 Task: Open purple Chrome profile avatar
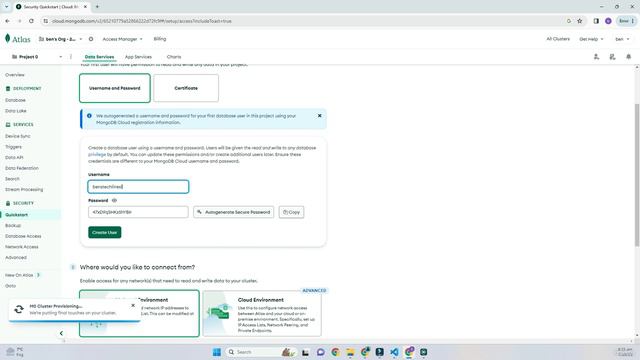tap(608, 21)
